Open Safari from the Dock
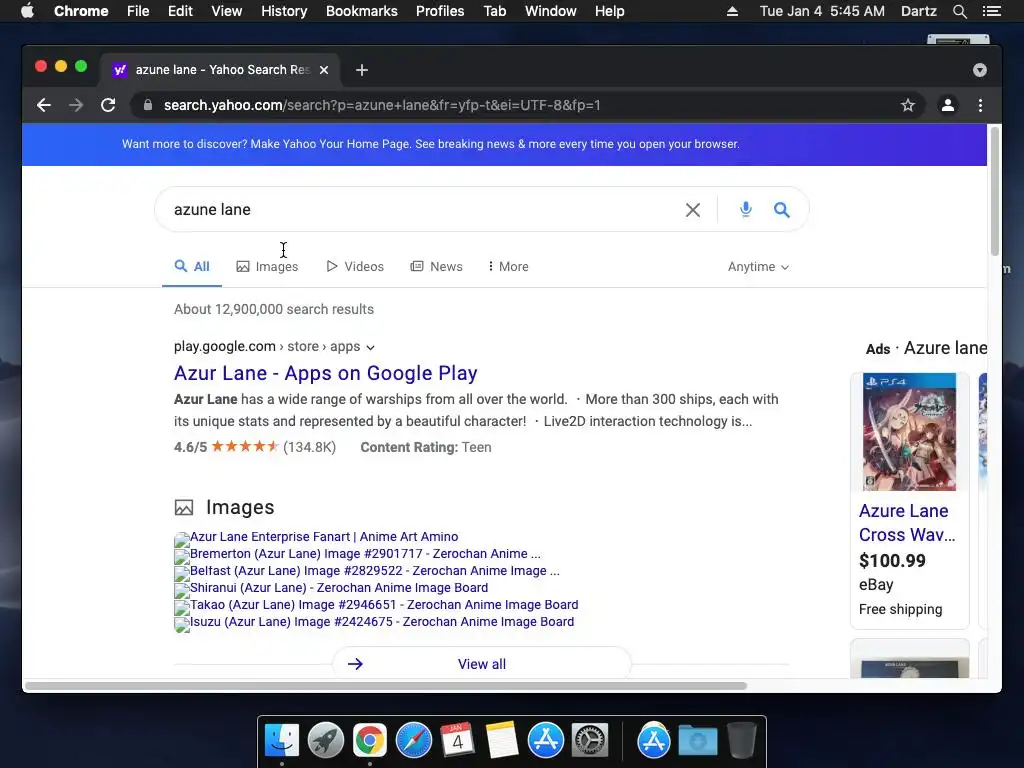Viewport: 1024px width, 768px height. 413,741
